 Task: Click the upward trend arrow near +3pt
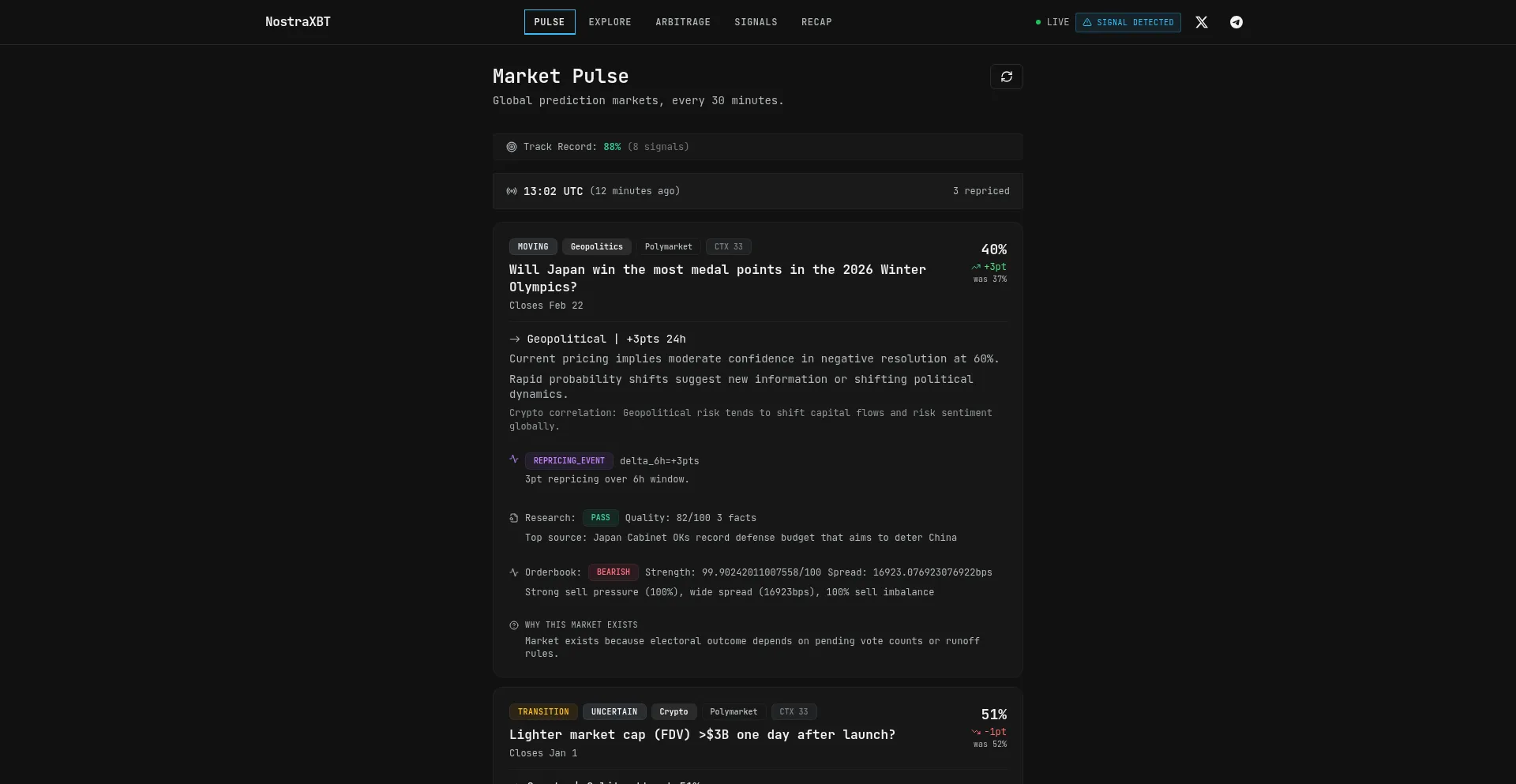pos(976,267)
